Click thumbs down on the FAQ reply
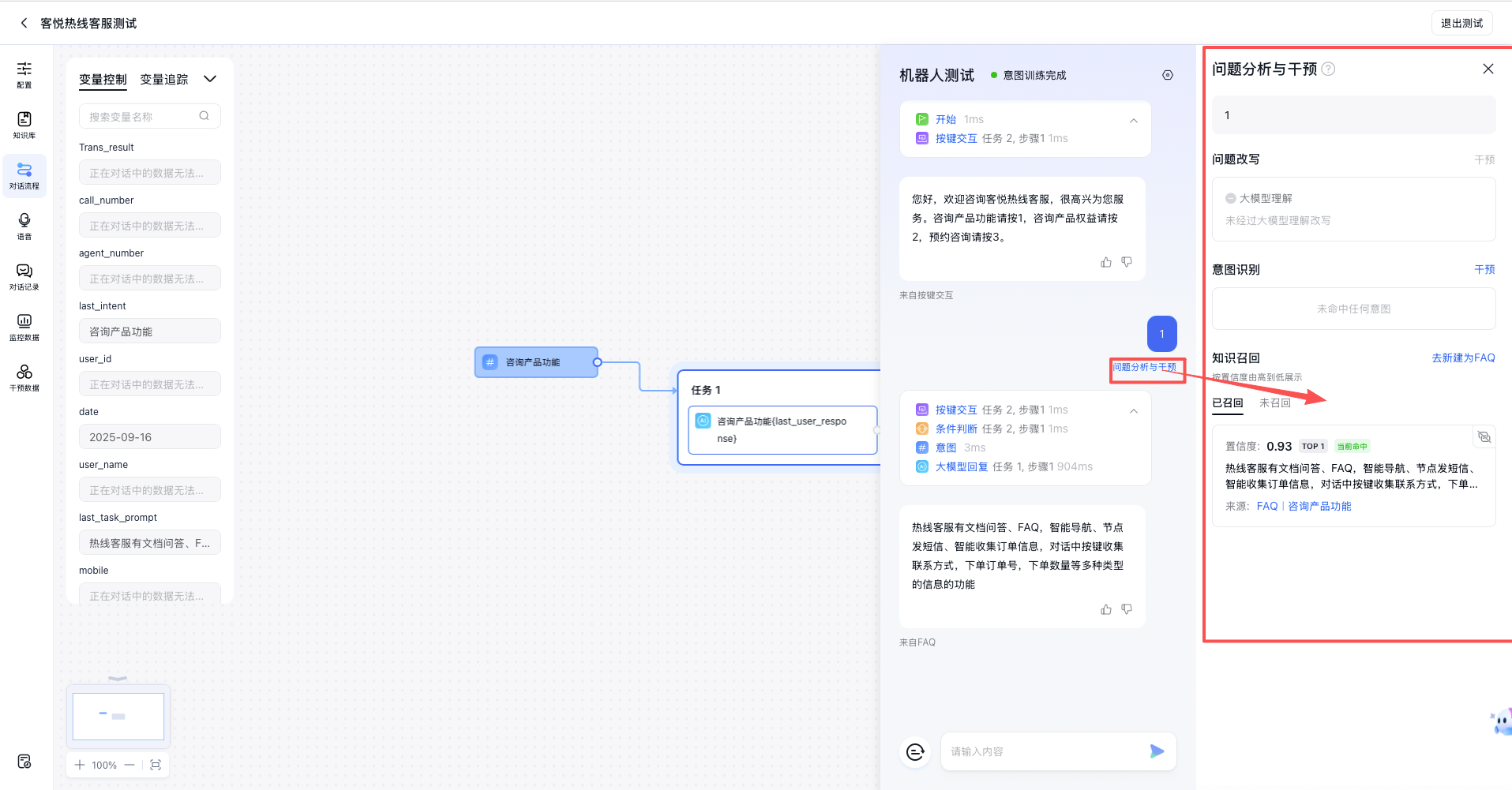 [1127, 609]
